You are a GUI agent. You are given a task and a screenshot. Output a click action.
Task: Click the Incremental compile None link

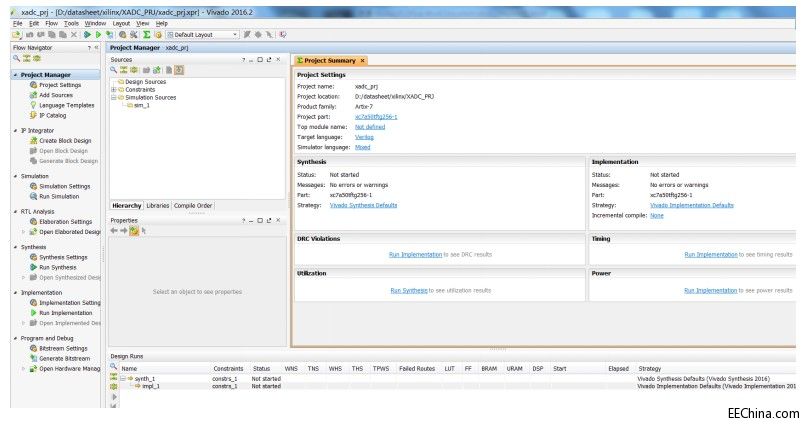656,215
